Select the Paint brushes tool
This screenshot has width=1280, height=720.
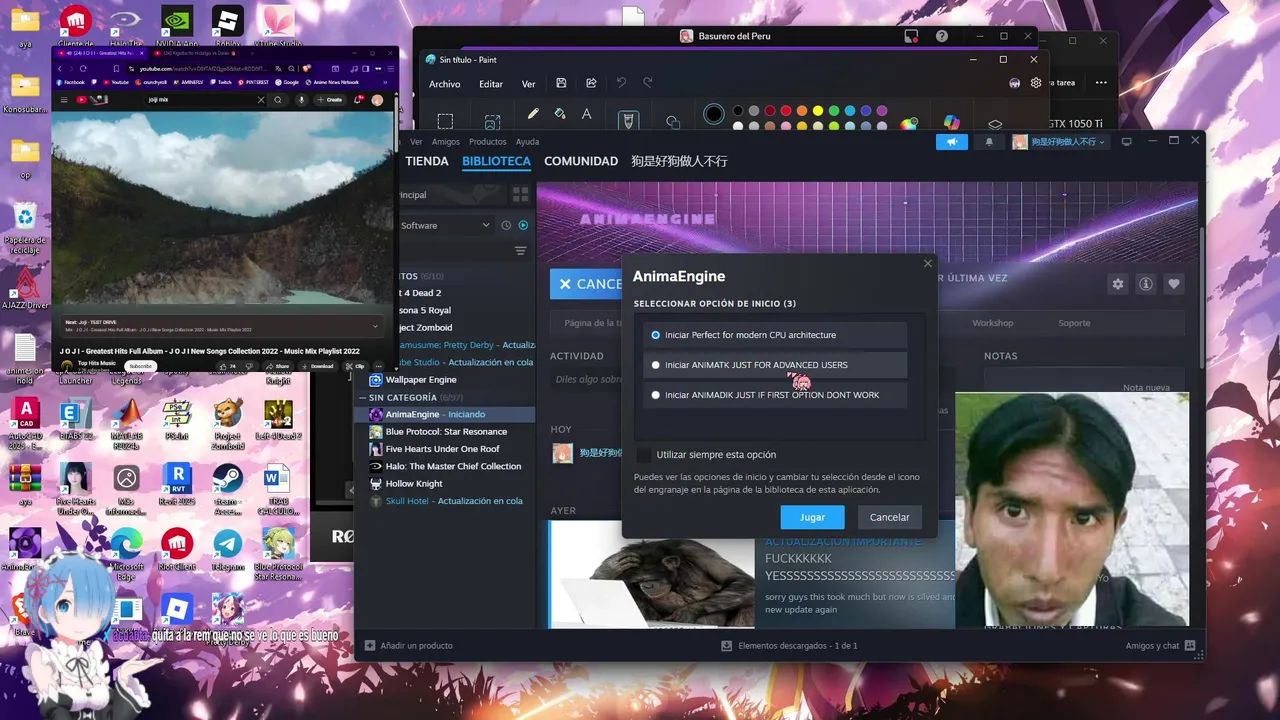click(x=628, y=120)
